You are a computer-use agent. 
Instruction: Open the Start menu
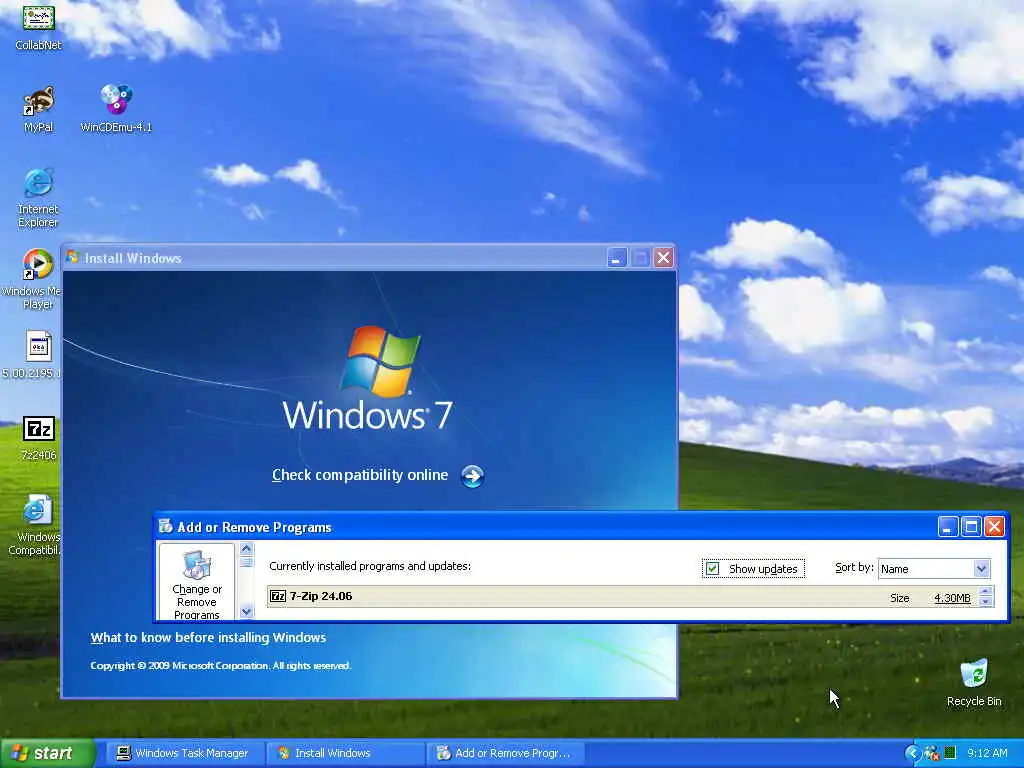[47, 753]
